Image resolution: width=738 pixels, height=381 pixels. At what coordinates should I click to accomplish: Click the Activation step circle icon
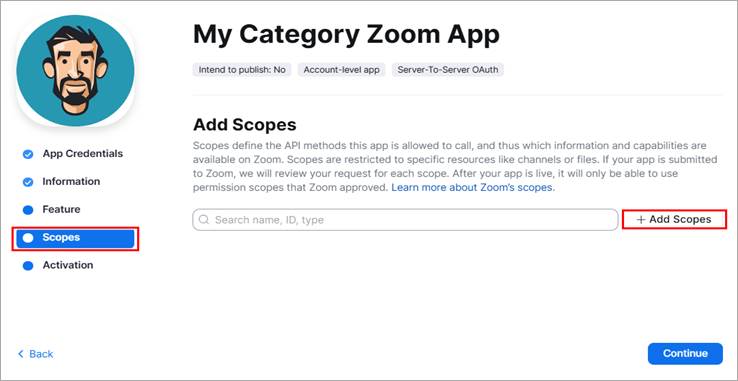28,266
